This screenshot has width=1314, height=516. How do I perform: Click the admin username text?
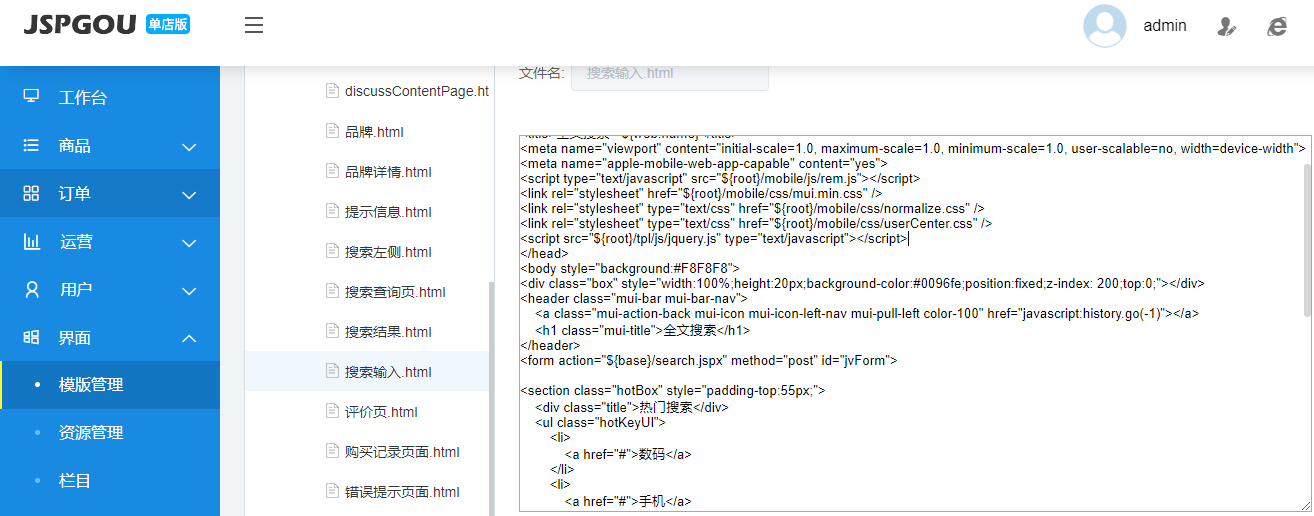1165,26
